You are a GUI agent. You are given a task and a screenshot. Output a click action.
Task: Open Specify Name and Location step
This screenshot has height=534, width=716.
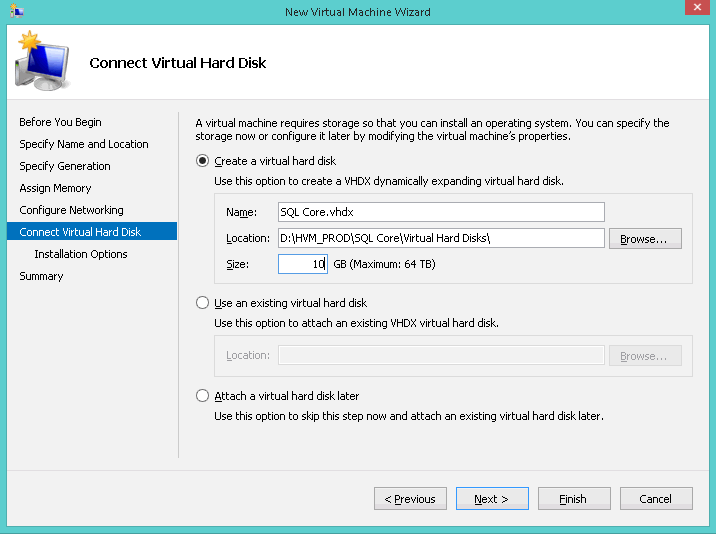[84, 144]
